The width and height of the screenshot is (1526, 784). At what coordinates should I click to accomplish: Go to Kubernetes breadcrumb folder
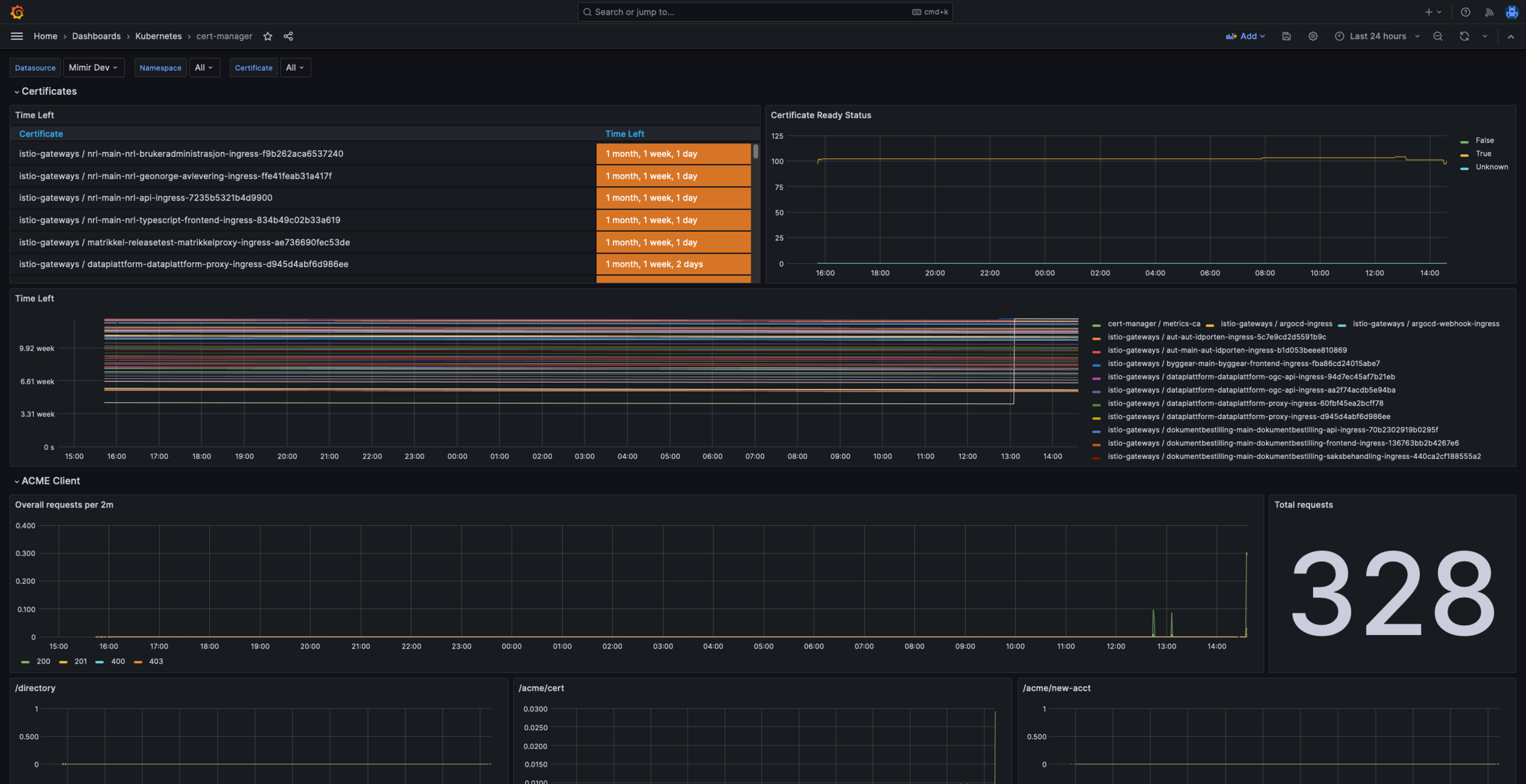click(158, 36)
